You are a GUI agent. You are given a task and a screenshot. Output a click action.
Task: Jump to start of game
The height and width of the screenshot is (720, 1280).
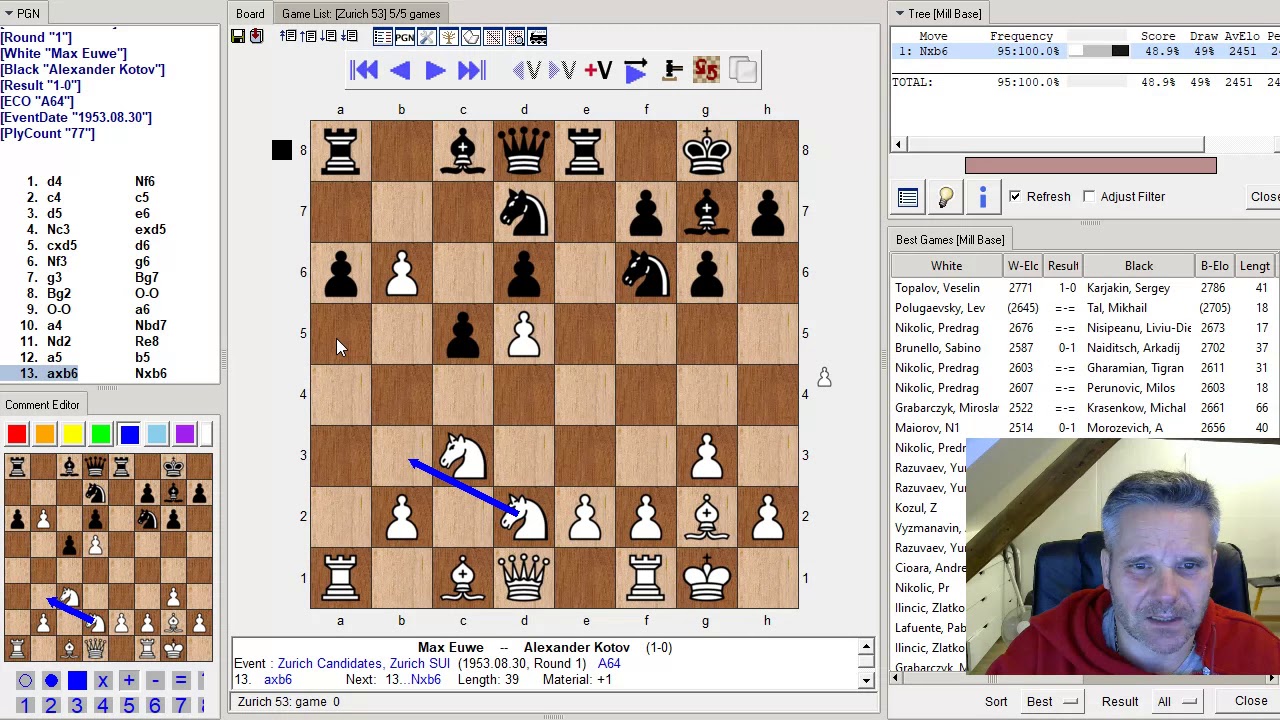(364, 70)
